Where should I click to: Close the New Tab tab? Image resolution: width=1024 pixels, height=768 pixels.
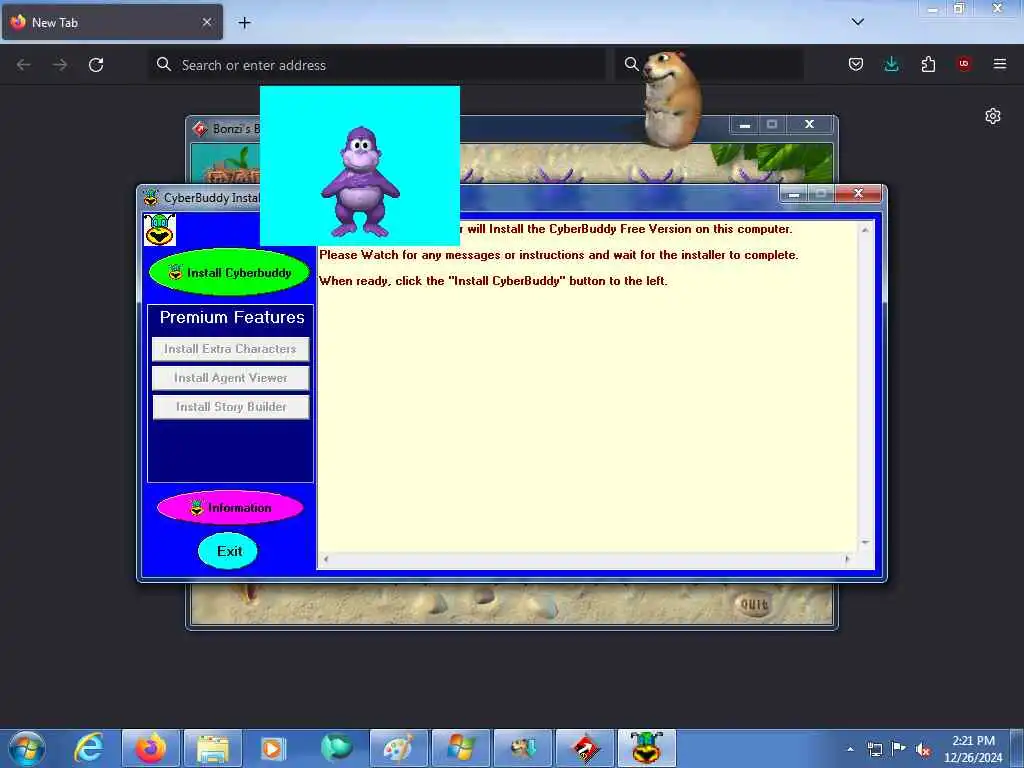(x=207, y=22)
